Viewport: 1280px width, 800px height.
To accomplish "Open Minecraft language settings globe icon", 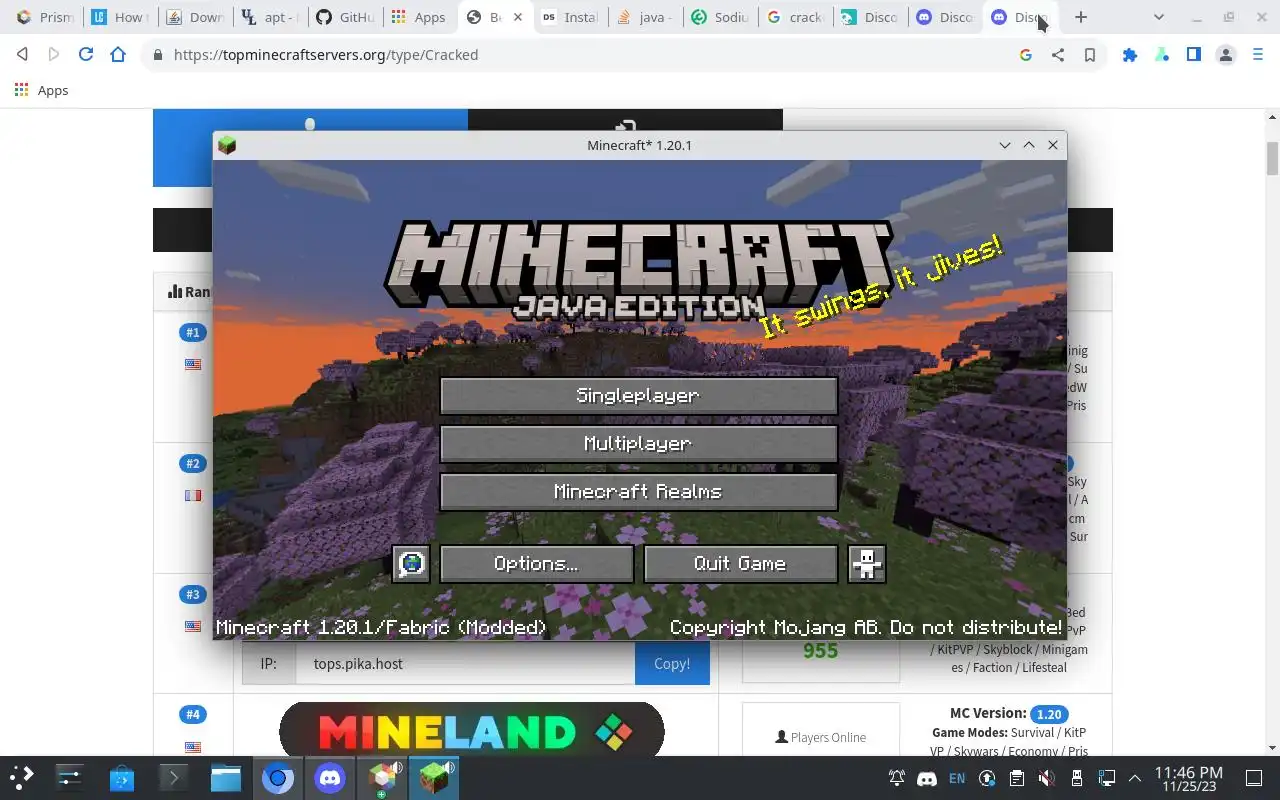I will point(411,564).
